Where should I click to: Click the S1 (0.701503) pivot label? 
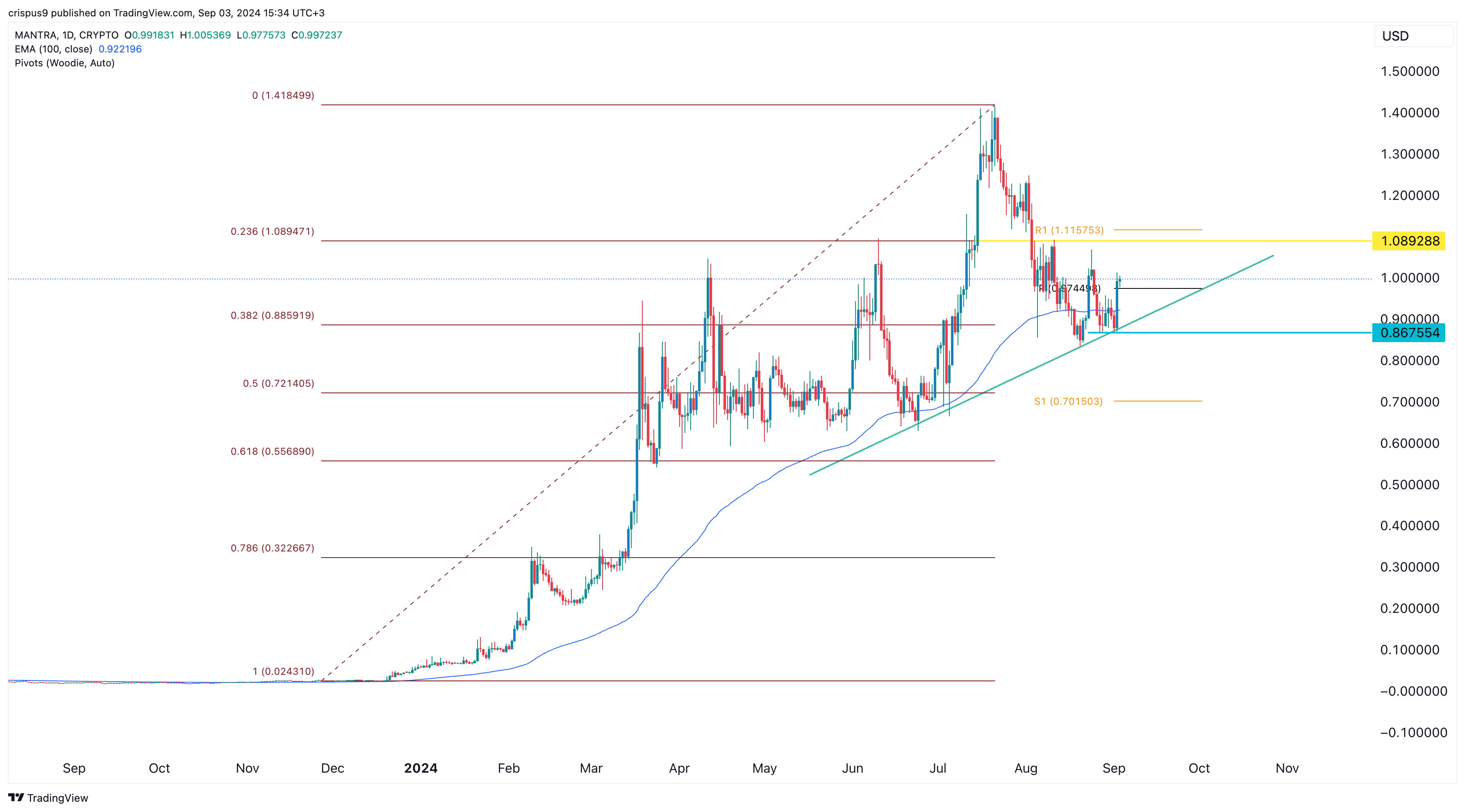[1068, 401]
